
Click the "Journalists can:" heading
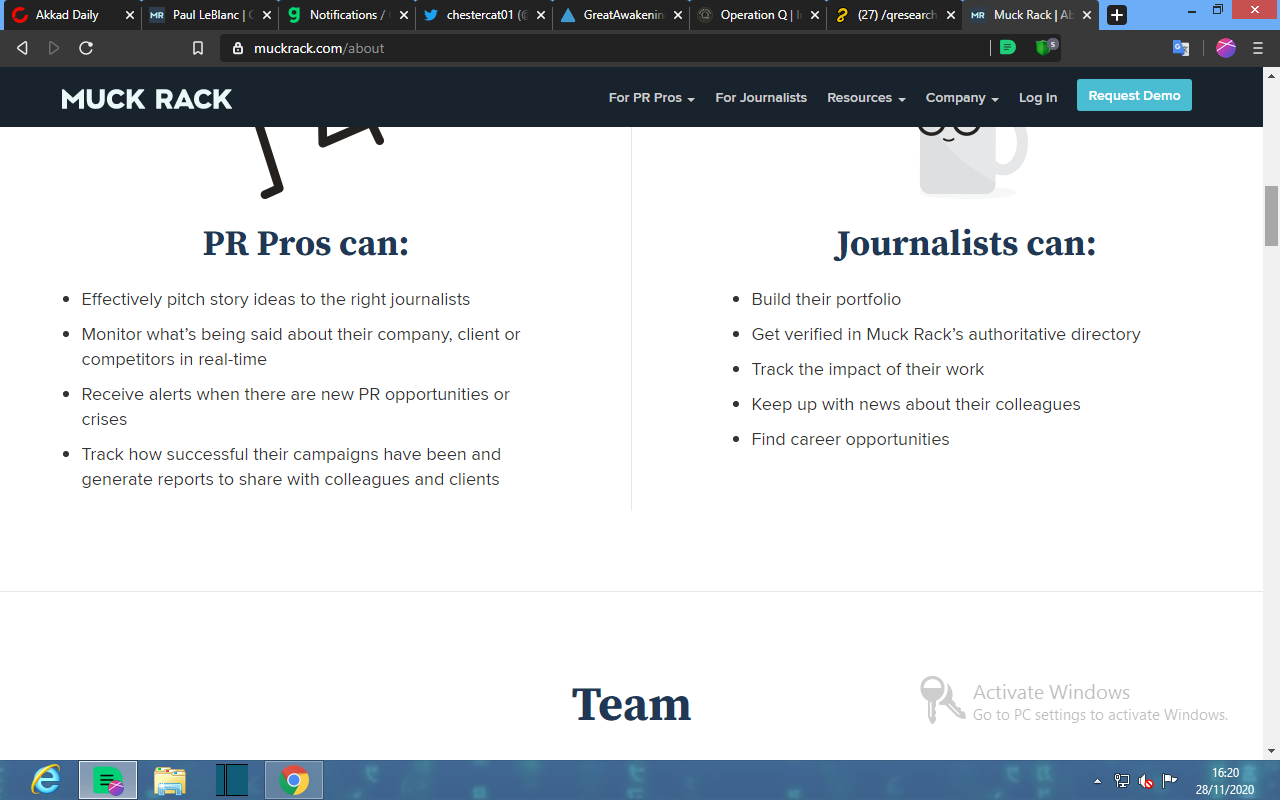point(966,243)
